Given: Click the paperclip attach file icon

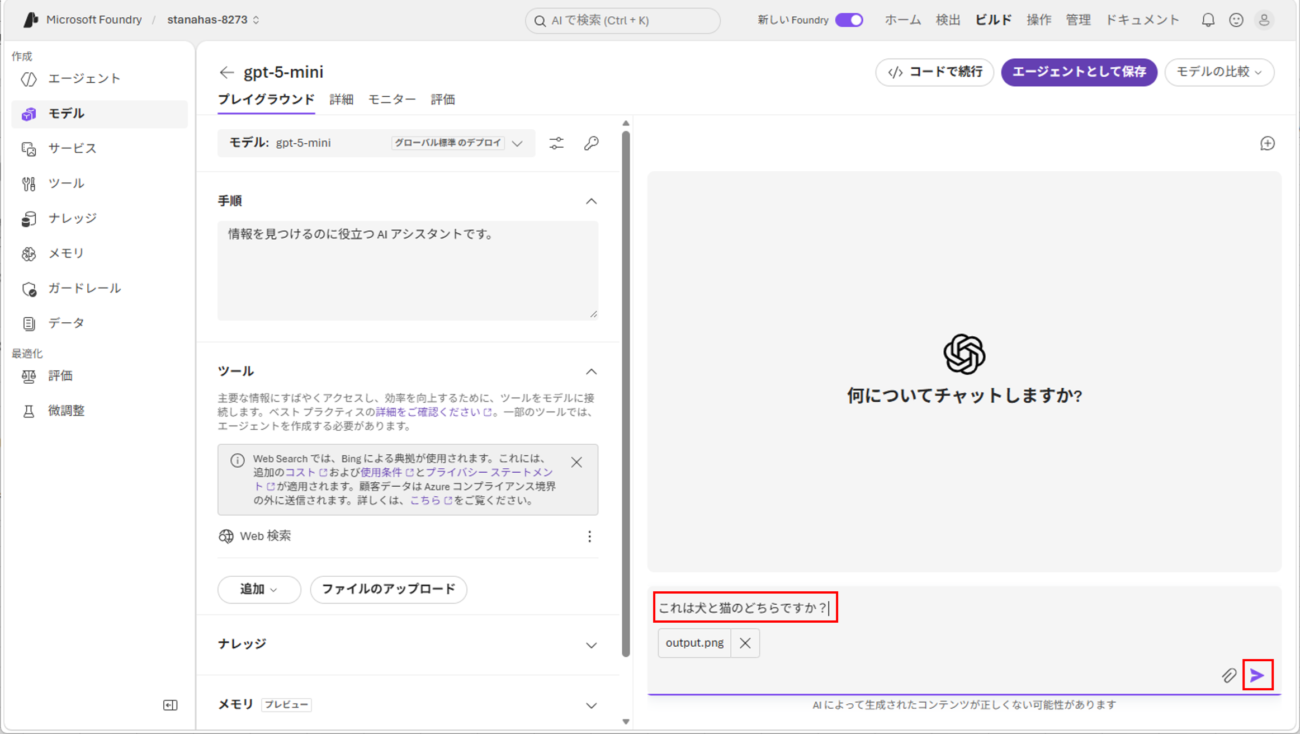Looking at the screenshot, I should (x=1229, y=676).
